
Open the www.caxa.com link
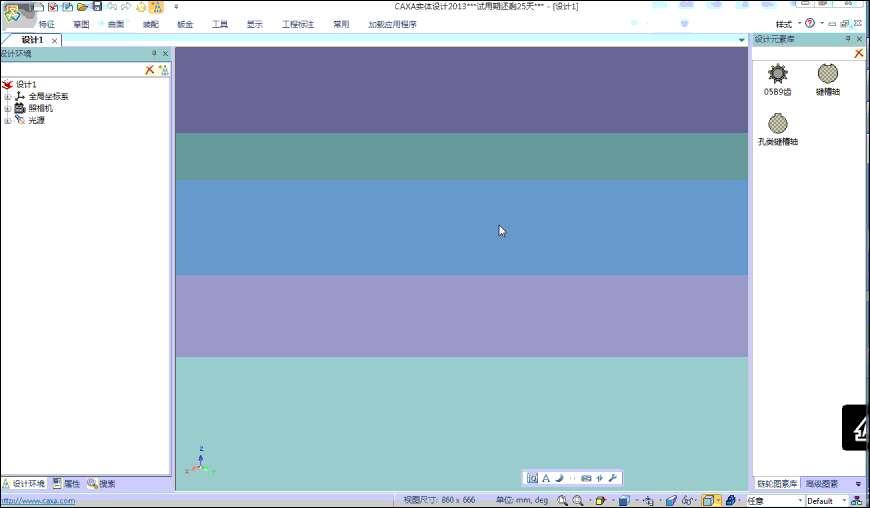[x=38, y=501]
